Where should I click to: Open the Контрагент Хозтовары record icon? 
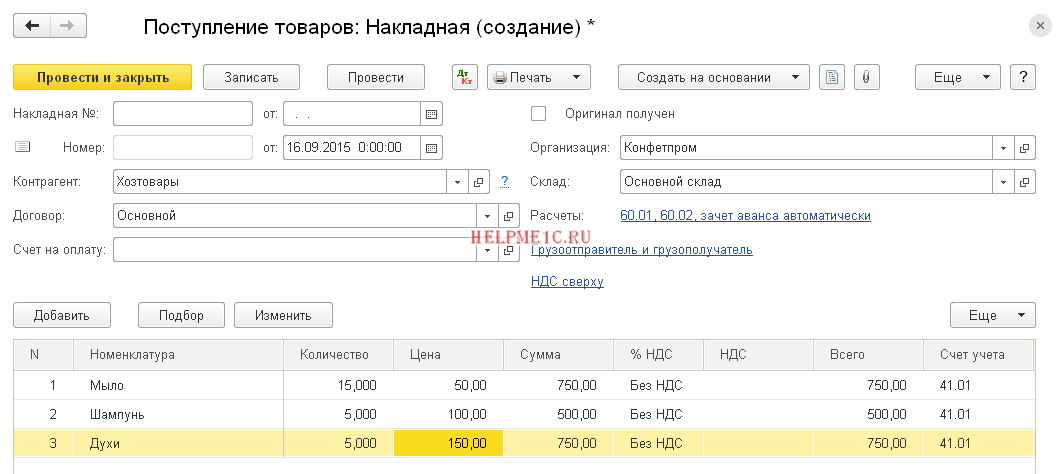pos(478,182)
